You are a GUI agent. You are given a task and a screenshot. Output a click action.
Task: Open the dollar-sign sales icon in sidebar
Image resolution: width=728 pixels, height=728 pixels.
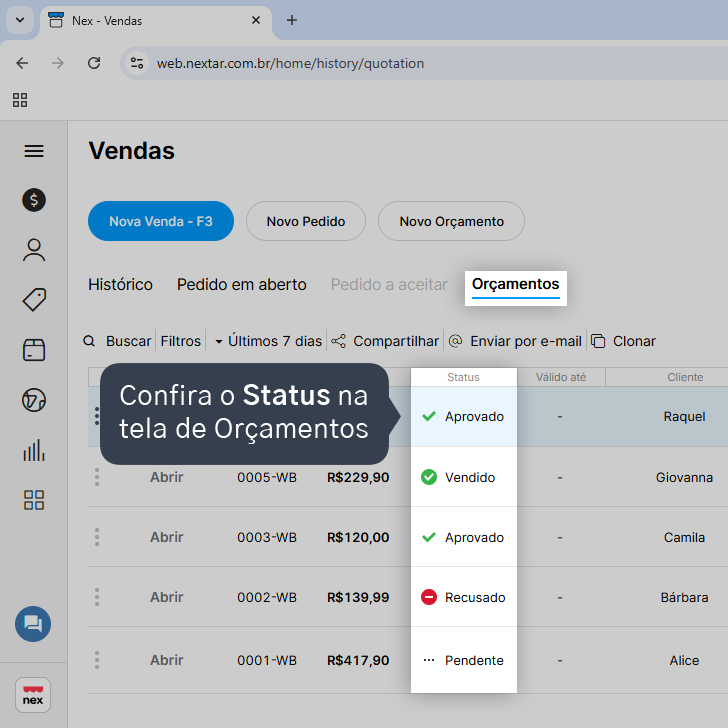34,200
